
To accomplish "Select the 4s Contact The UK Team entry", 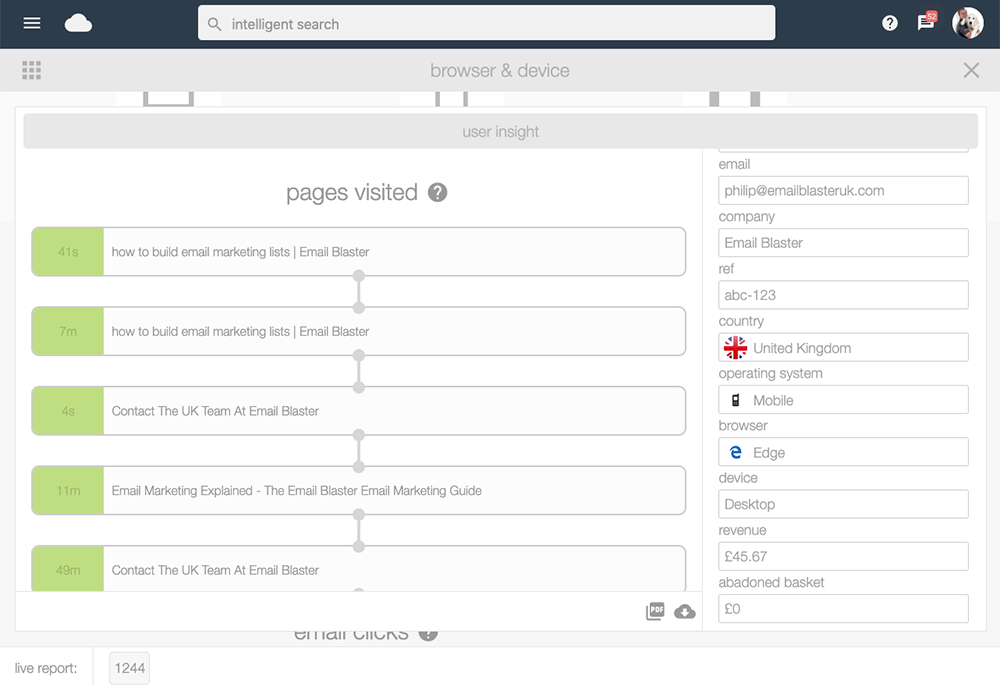I will pyautogui.click(x=359, y=411).
